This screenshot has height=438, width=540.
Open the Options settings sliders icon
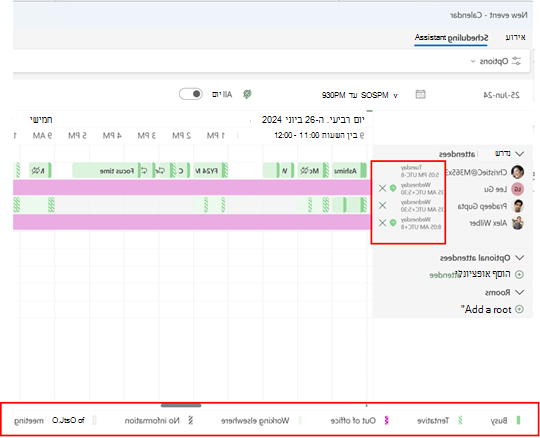(x=516, y=61)
